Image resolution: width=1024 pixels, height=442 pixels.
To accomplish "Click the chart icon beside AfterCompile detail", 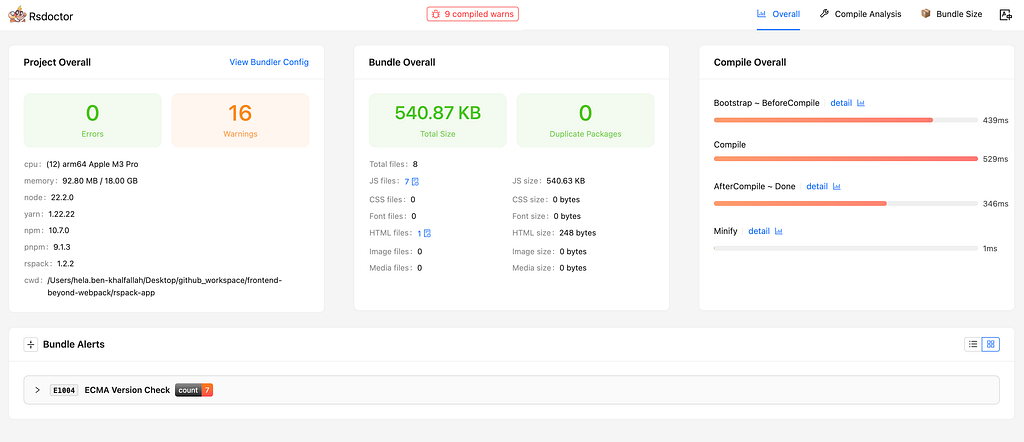I will (837, 187).
